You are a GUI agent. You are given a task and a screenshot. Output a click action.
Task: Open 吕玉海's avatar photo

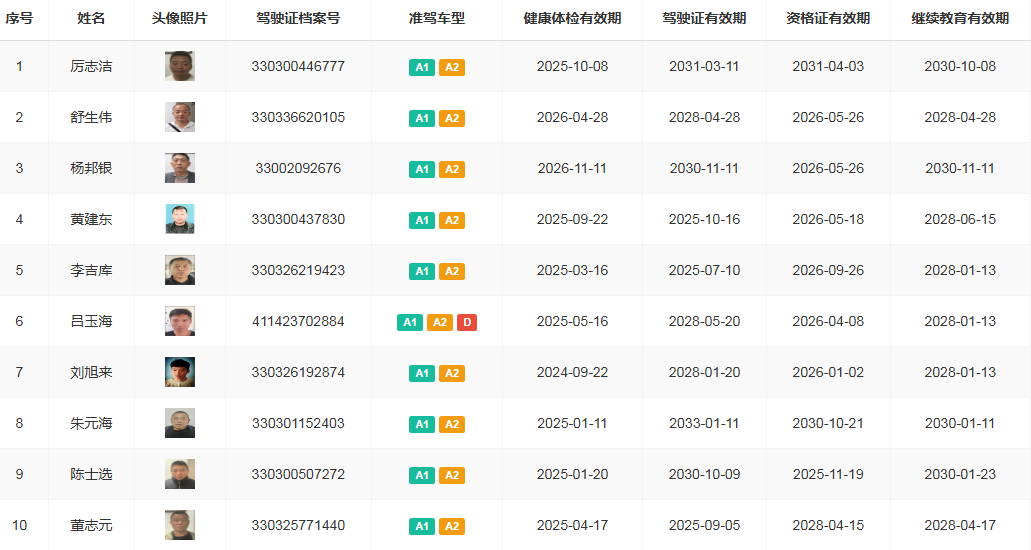click(180, 321)
